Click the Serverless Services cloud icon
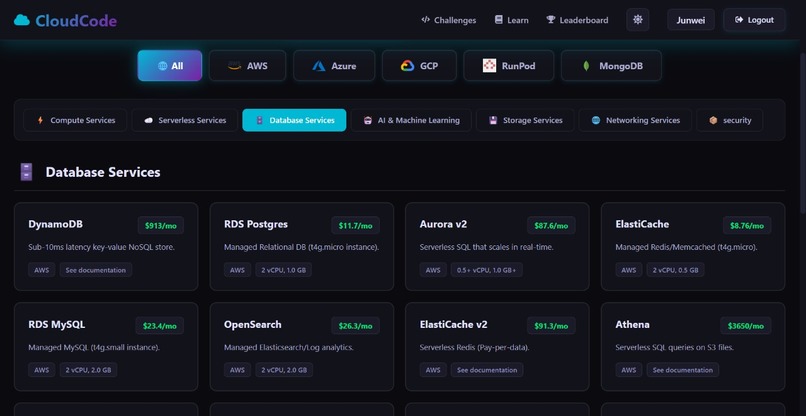The image size is (806, 416). [x=149, y=120]
